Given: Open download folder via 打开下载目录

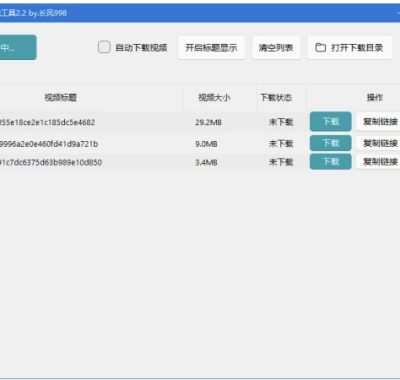Looking at the screenshot, I should 349,48.
